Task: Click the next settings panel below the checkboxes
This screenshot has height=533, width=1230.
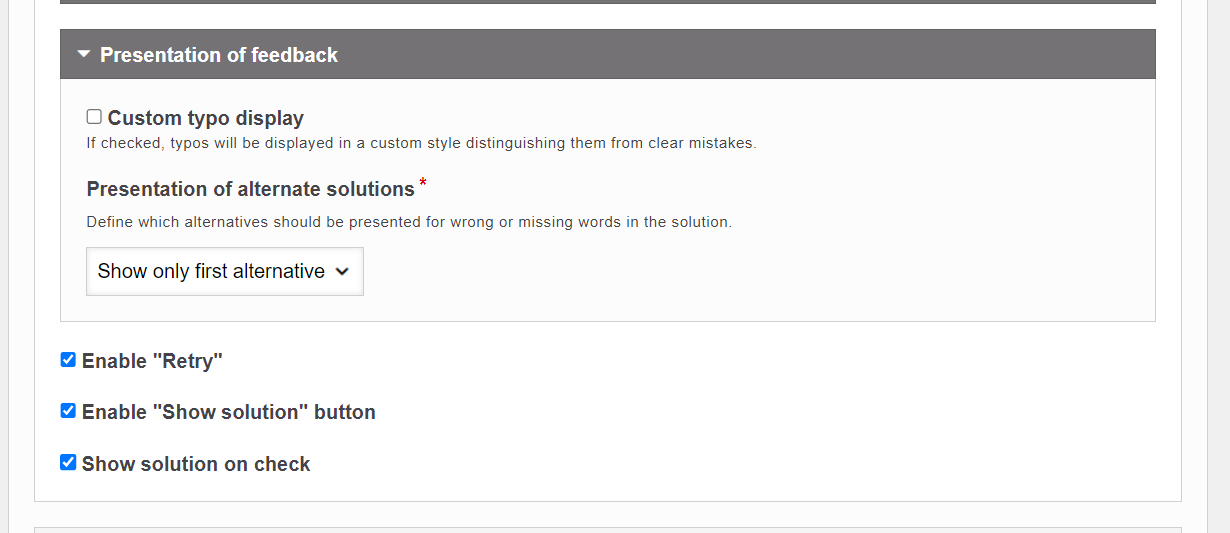Action: (608, 530)
